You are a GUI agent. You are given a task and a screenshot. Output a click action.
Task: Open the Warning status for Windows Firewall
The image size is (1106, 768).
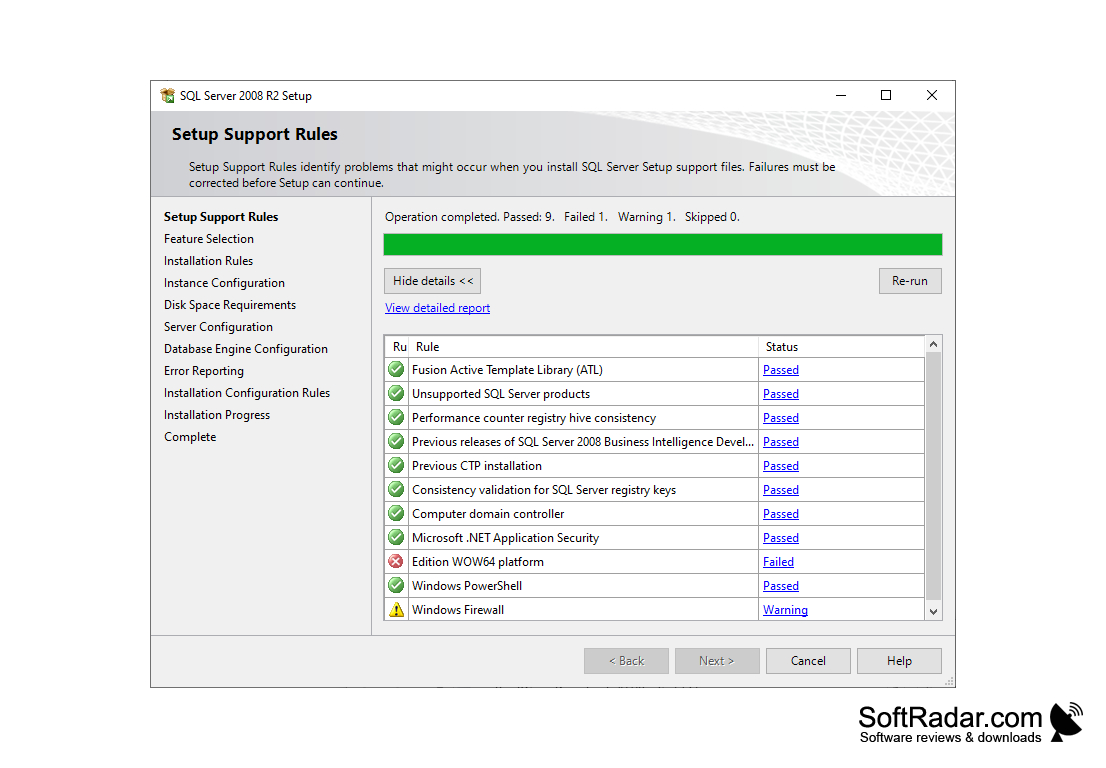click(x=785, y=609)
